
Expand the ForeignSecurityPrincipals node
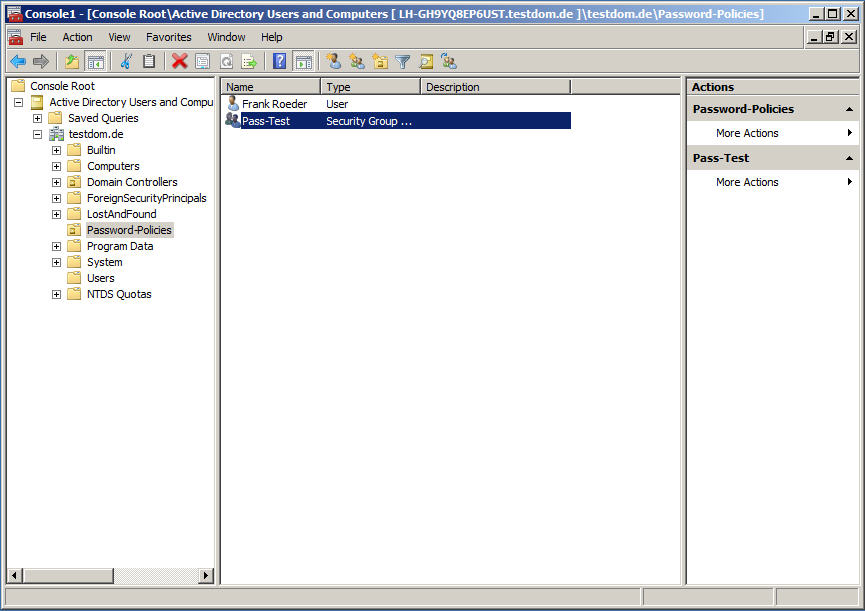(56, 198)
